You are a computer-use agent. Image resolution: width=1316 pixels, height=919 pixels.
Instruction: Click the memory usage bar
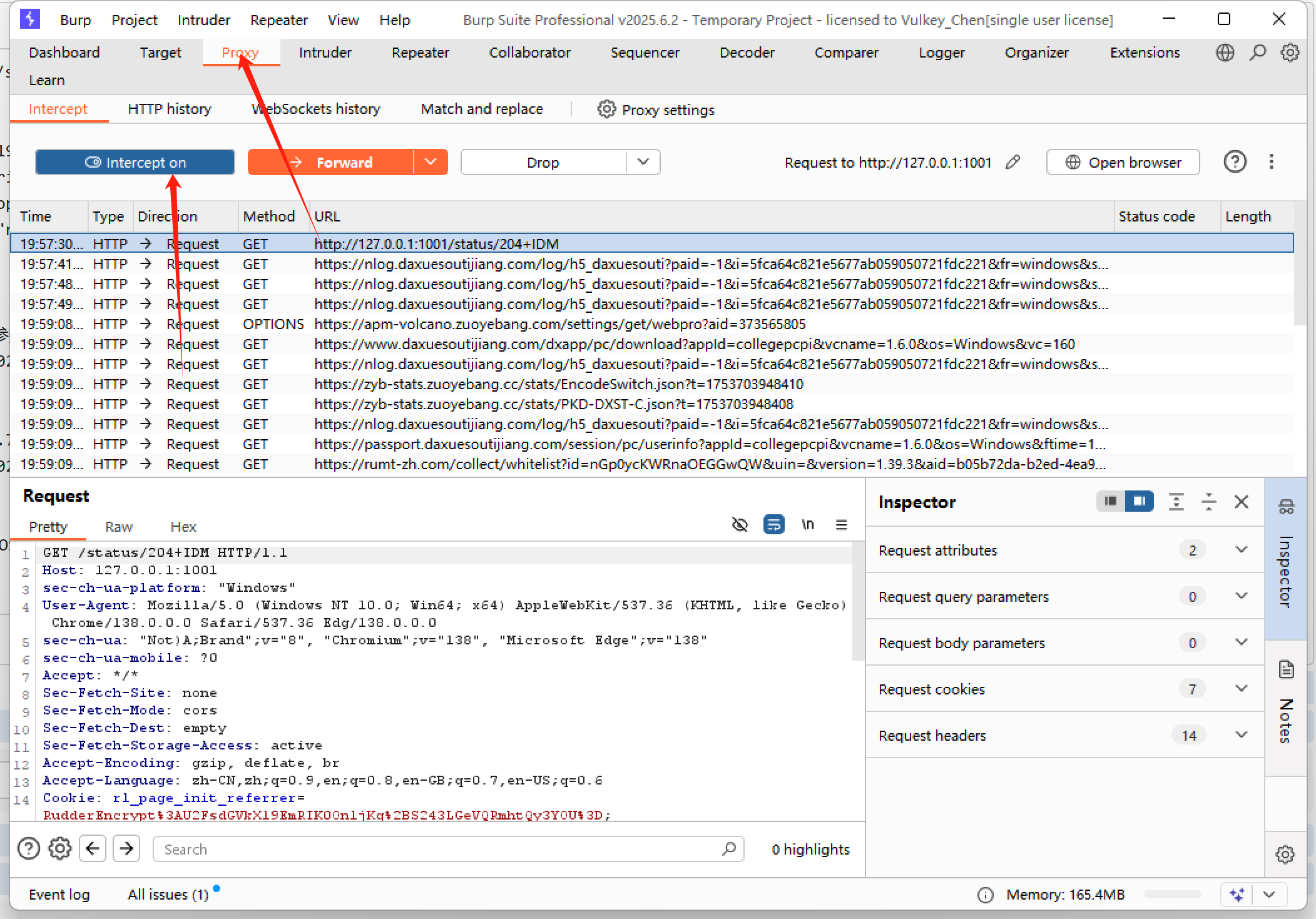(x=1172, y=895)
